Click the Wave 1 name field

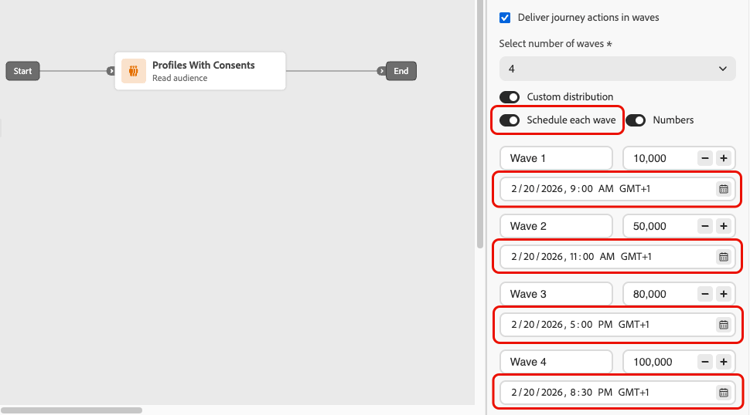click(556, 158)
